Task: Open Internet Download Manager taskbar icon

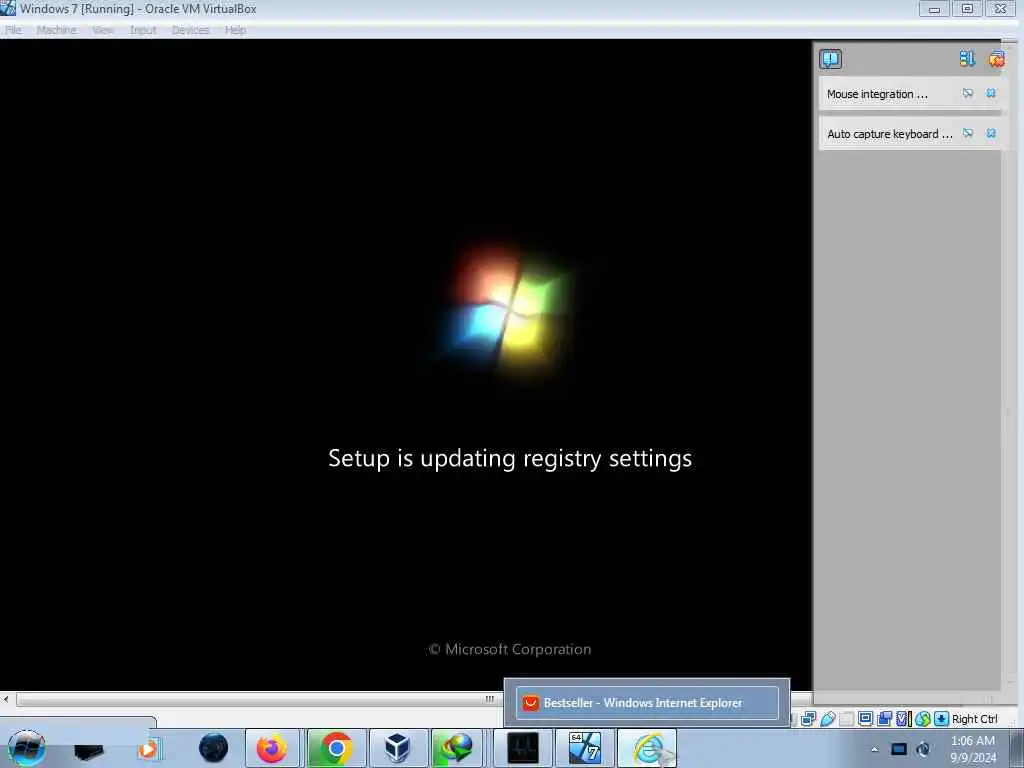Action: point(456,748)
